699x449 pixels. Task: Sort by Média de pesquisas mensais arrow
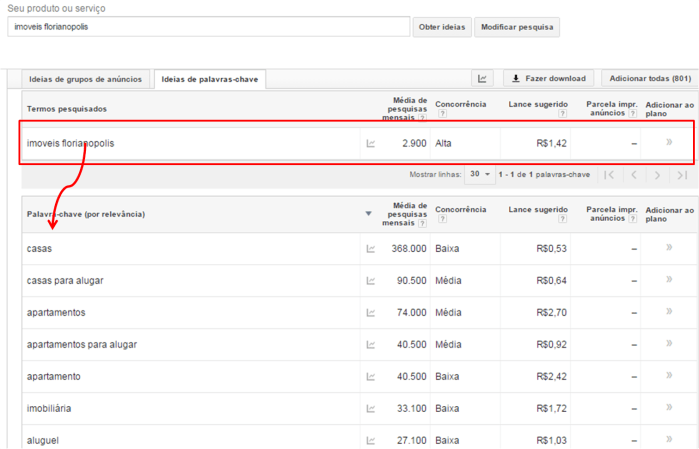tap(368, 214)
